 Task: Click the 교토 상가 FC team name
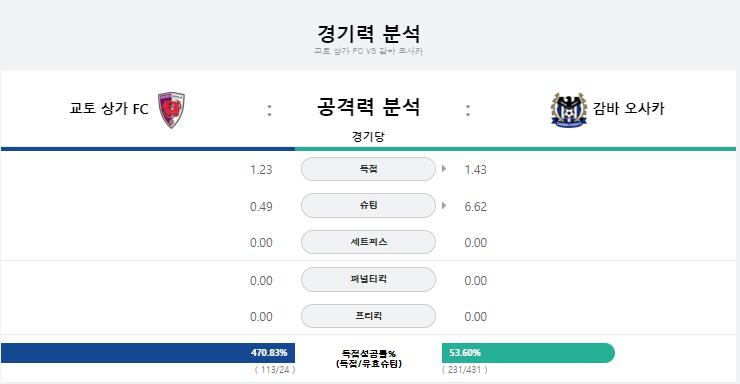tap(109, 109)
